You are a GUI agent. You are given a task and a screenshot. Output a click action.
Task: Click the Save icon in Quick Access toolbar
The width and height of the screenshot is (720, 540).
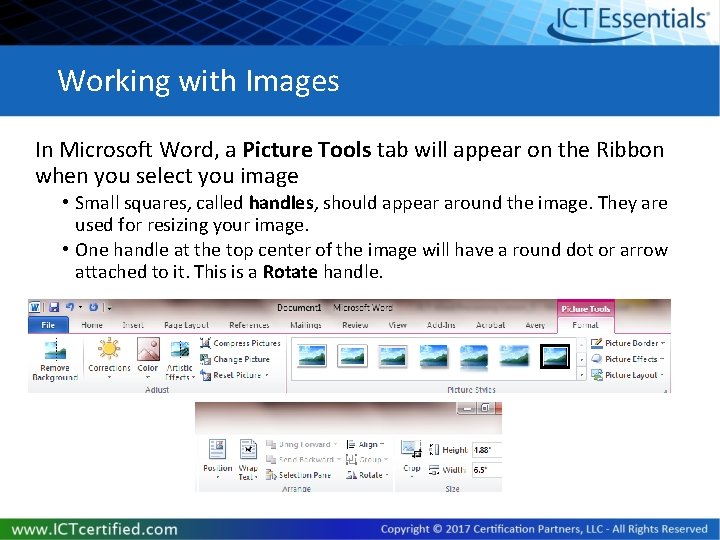point(54,307)
